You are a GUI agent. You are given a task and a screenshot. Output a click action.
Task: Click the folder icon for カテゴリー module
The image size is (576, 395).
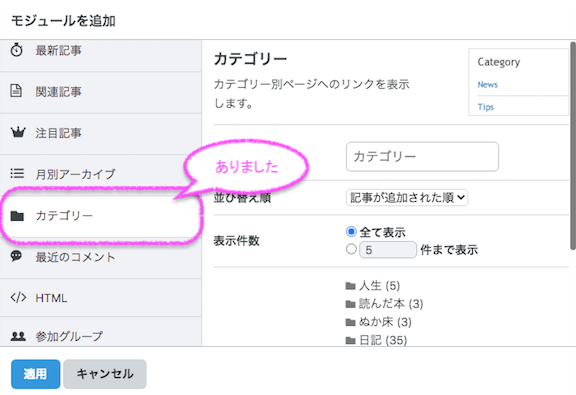coord(17,216)
